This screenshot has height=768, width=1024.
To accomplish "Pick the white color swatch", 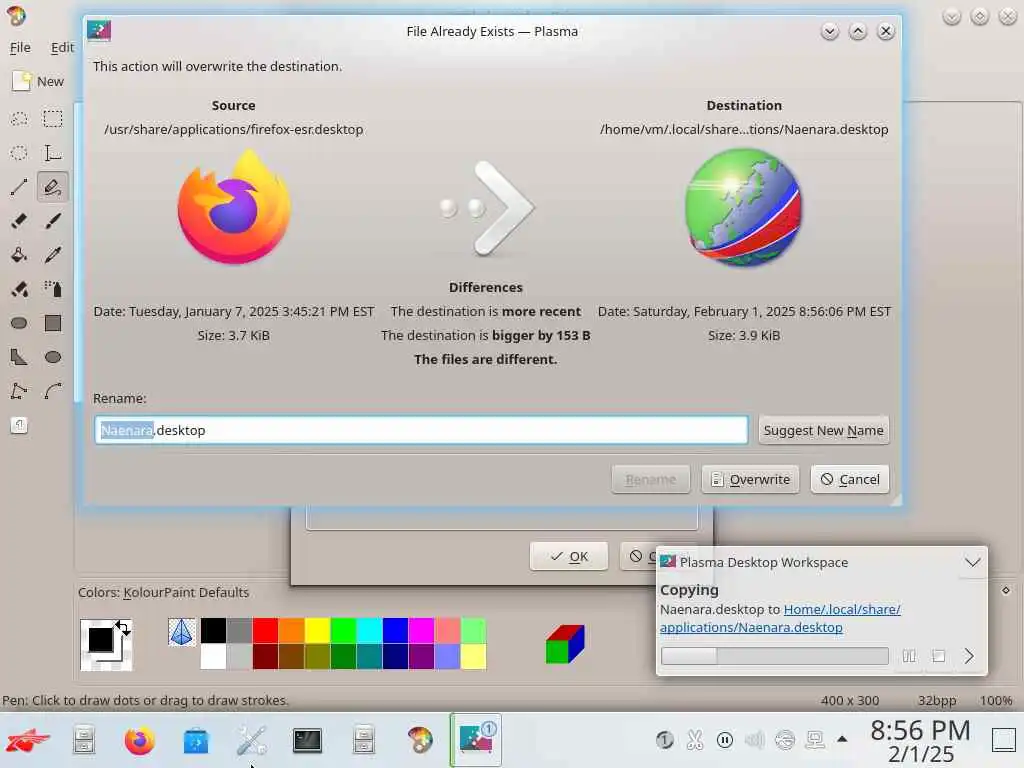I will (213, 656).
